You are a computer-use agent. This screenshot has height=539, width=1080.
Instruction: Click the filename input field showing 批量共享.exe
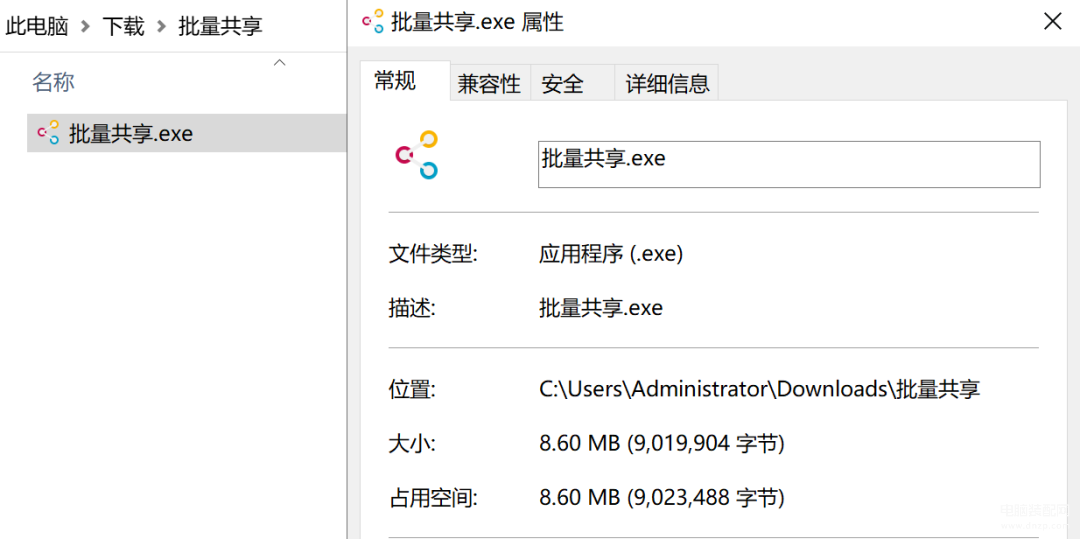point(789,165)
